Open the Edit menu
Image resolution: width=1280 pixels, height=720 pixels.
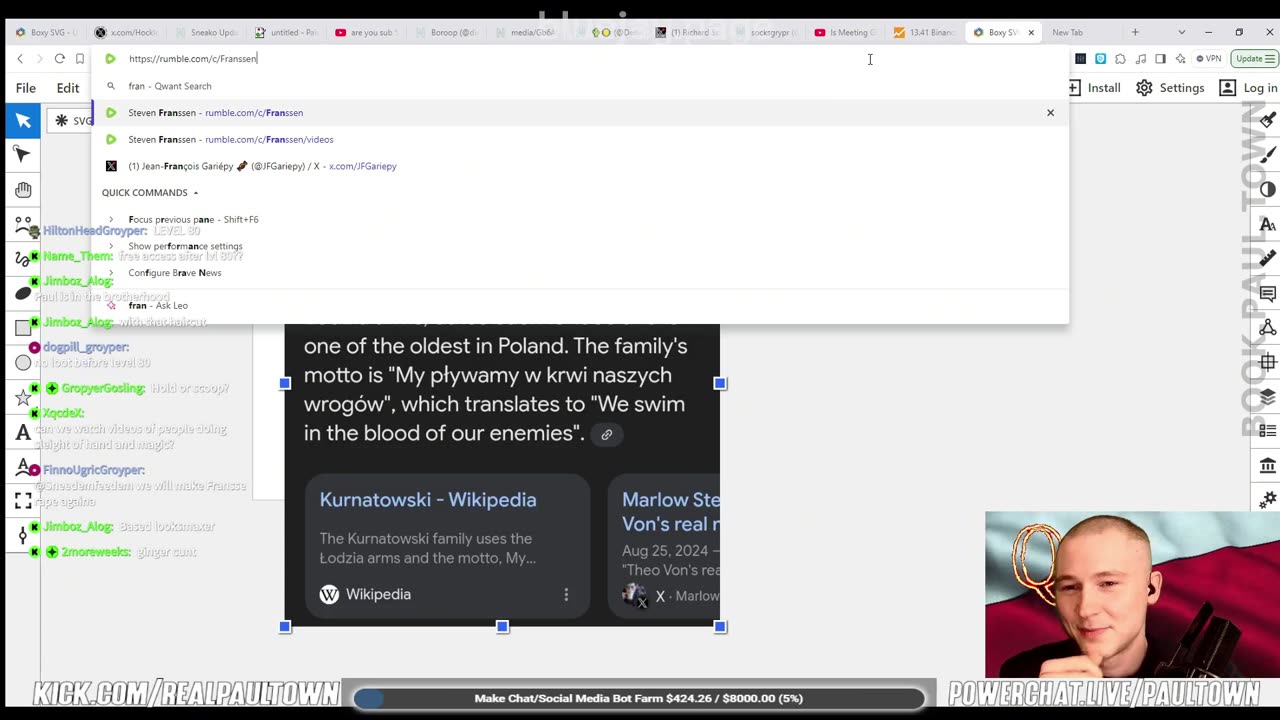(x=68, y=88)
